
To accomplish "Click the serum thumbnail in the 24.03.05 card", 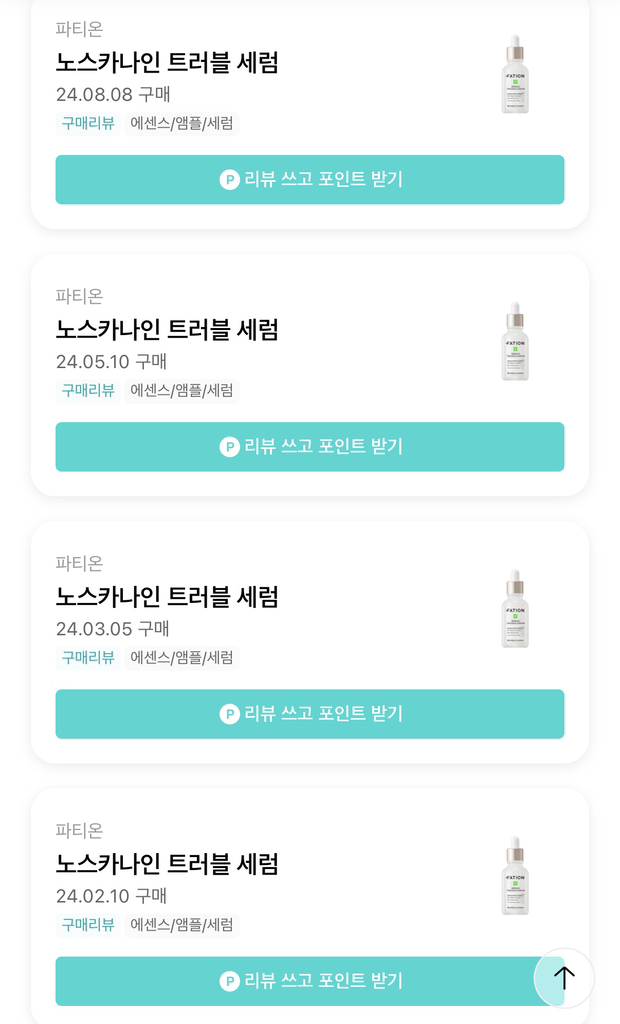I will tap(514, 608).
